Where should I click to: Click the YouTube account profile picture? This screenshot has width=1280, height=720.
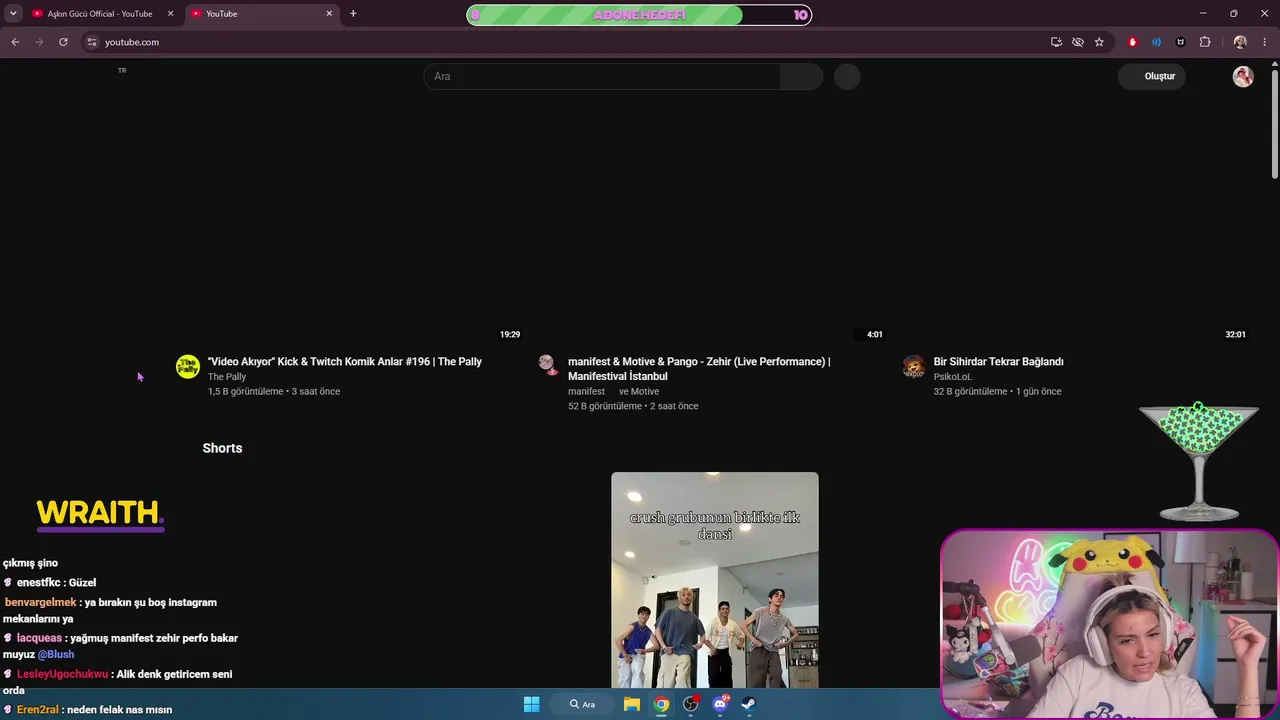coord(1243,76)
